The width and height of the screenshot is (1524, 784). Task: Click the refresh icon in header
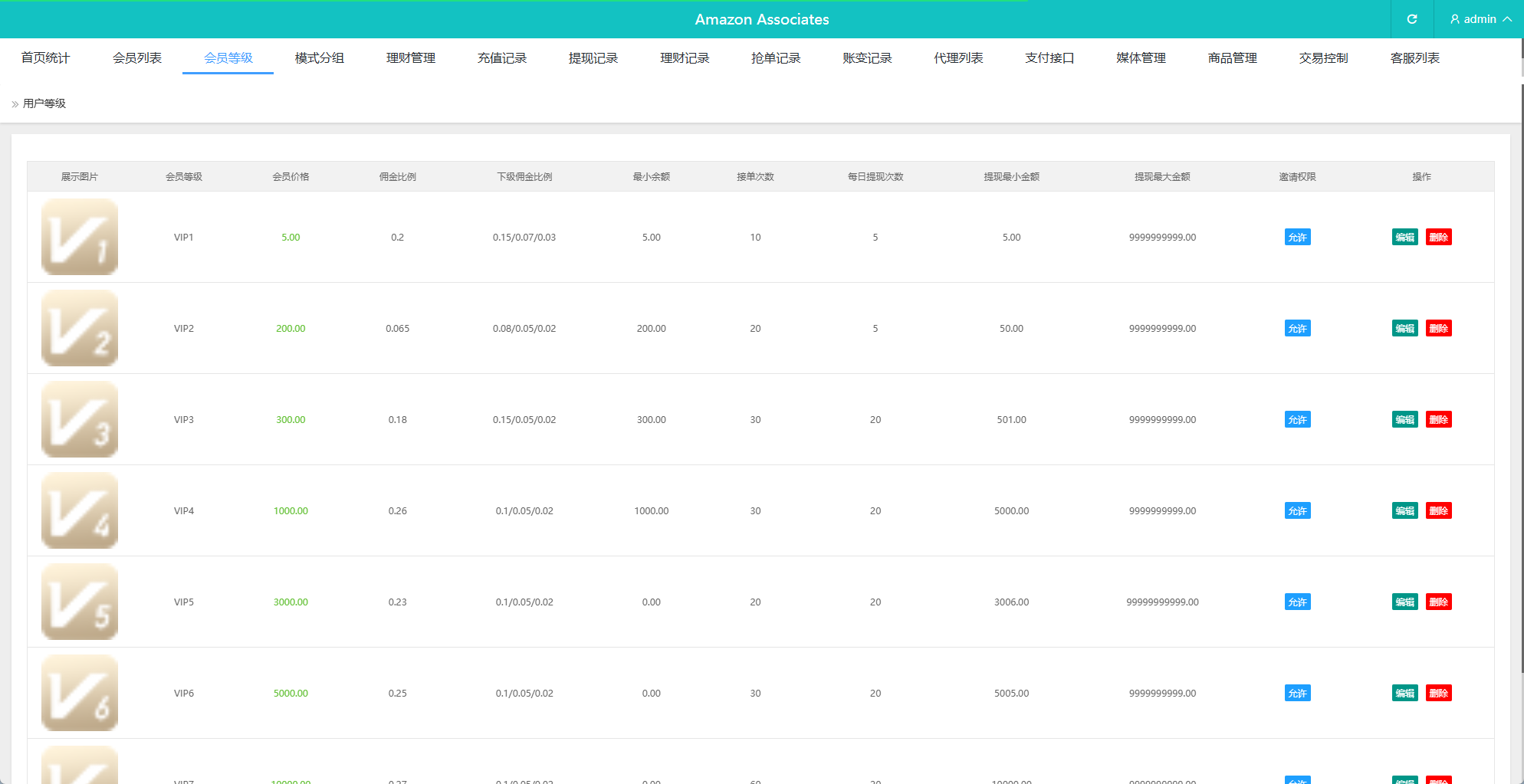coord(1411,19)
